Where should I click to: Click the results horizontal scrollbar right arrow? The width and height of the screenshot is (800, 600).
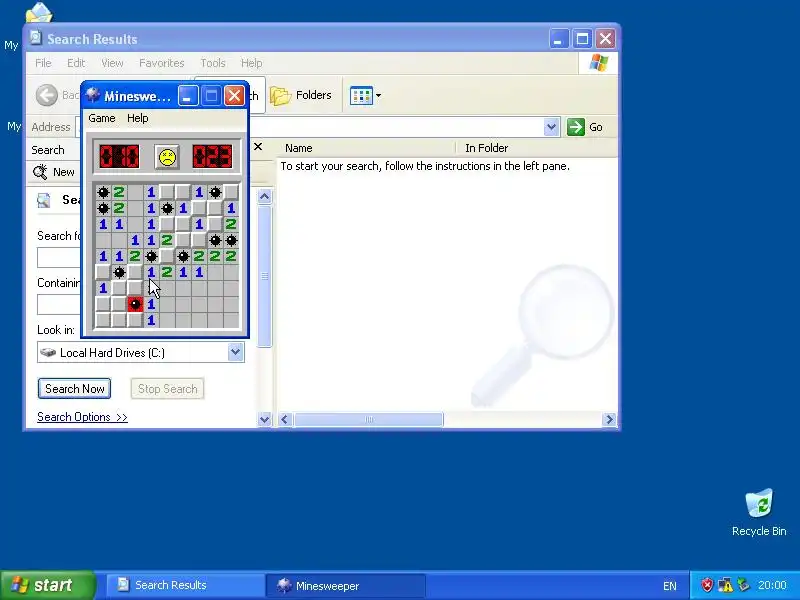(609, 419)
